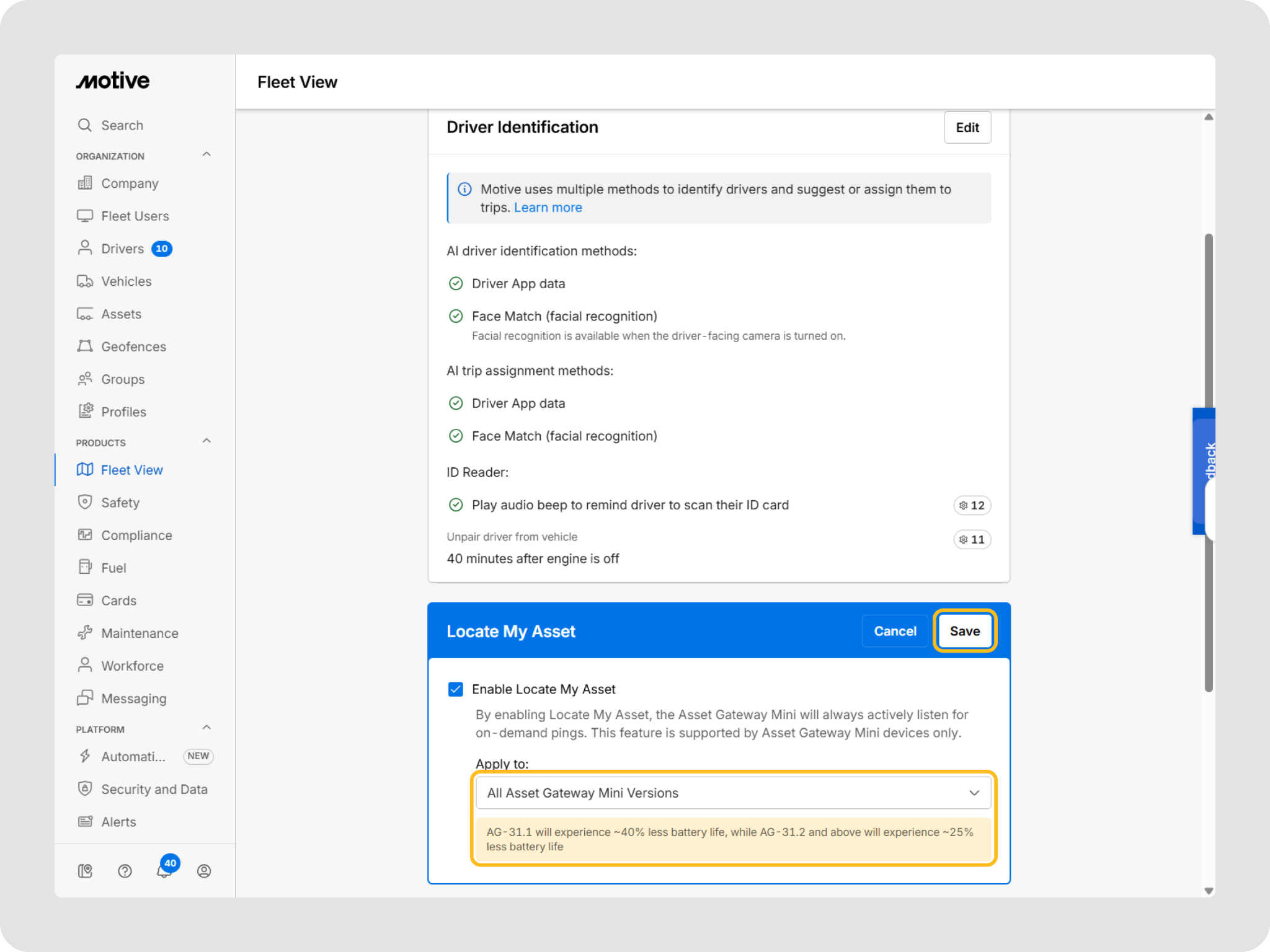Click the scroll down arrow

1208,891
